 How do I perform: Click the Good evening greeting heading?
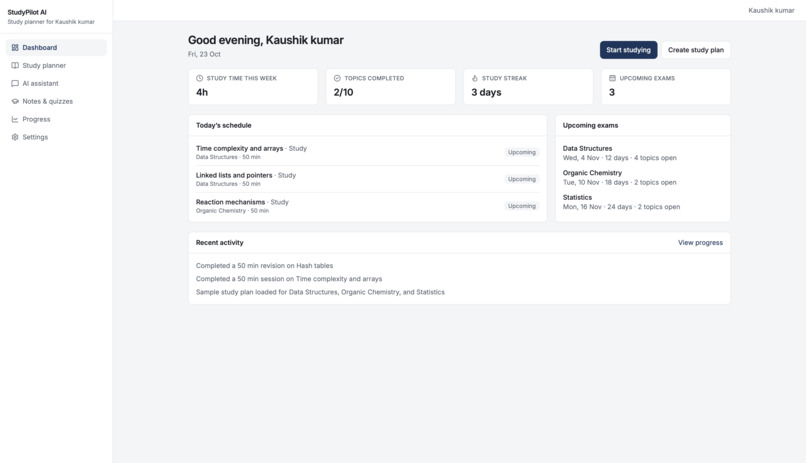pos(266,40)
